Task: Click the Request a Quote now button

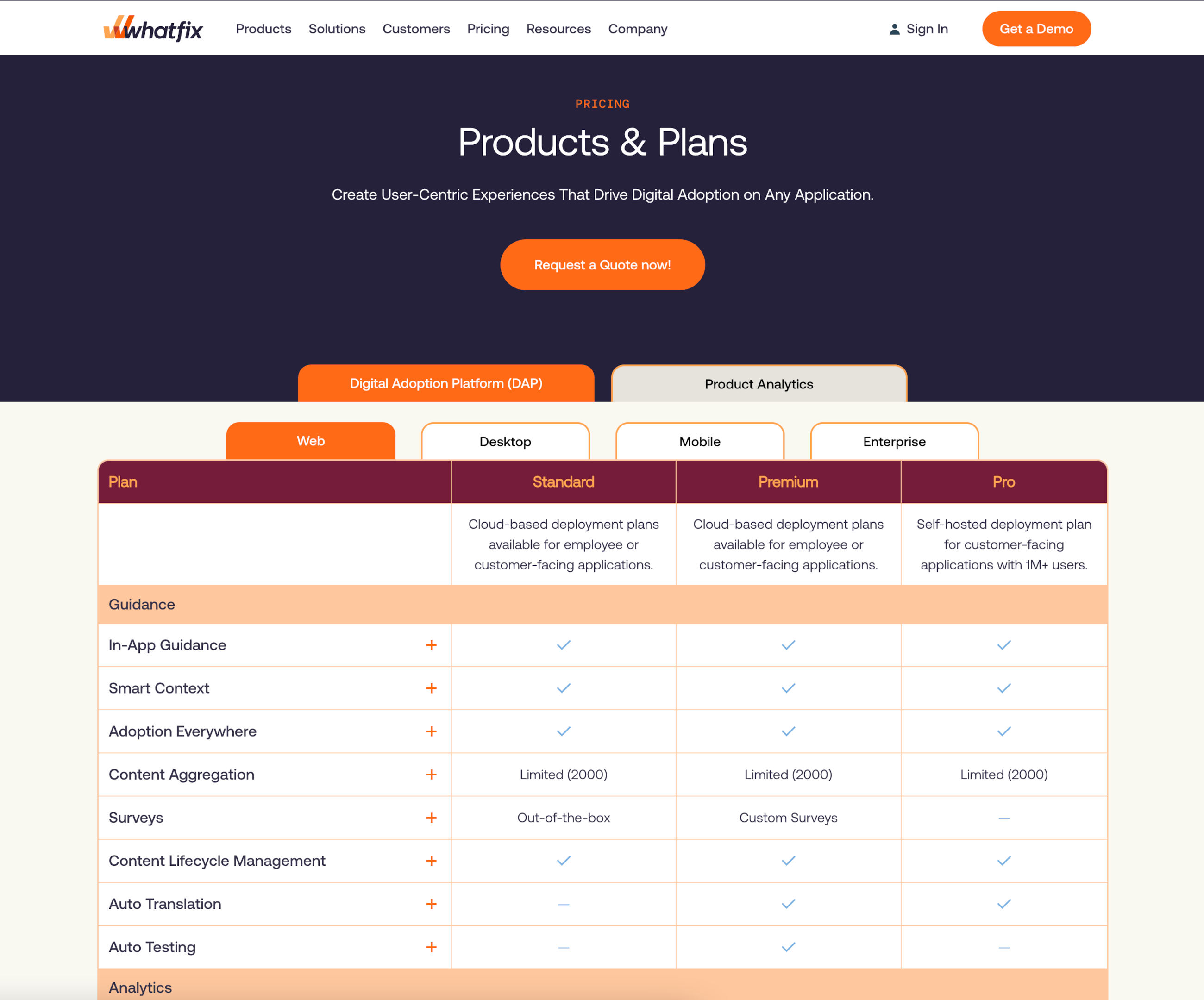Action: tap(601, 264)
